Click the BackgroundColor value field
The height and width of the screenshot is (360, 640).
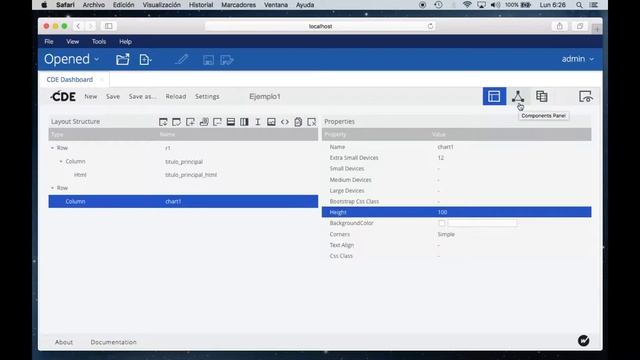coord(482,223)
